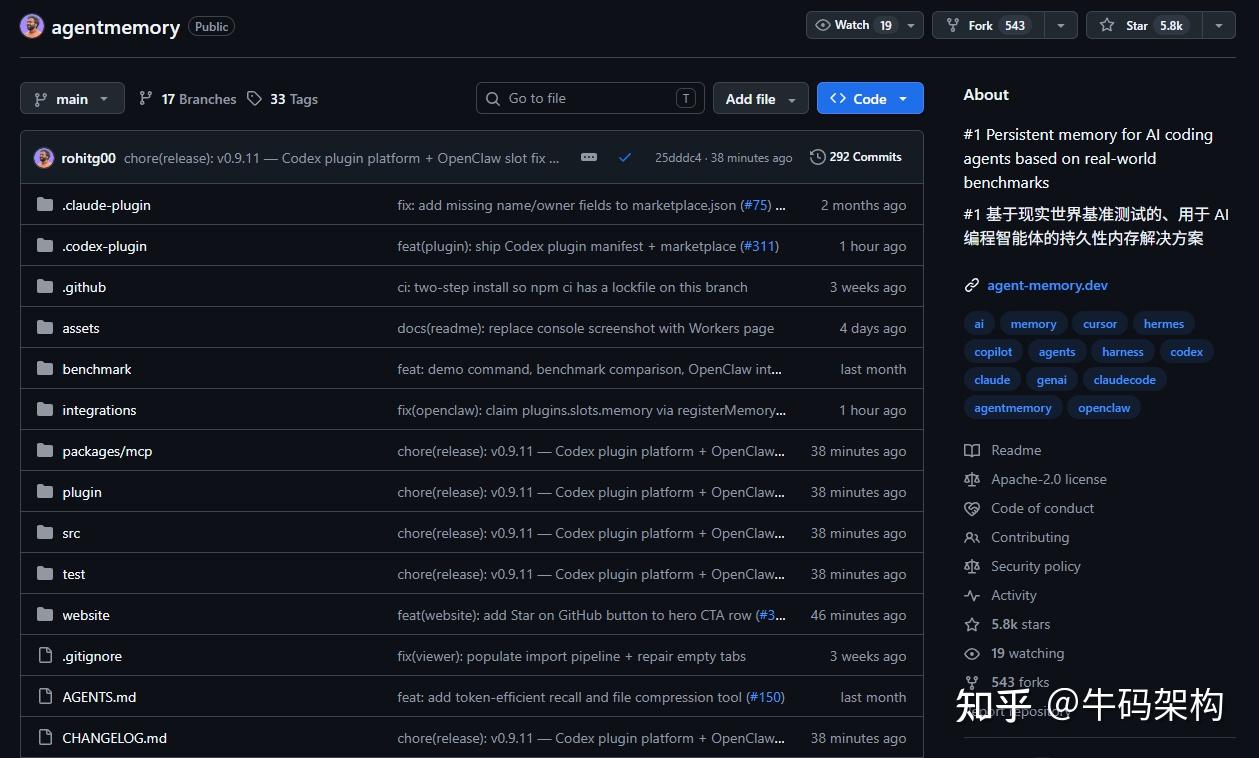Select the hermes topic tag
This screenshot has width=1259, height=758.
click(1164, 324)
